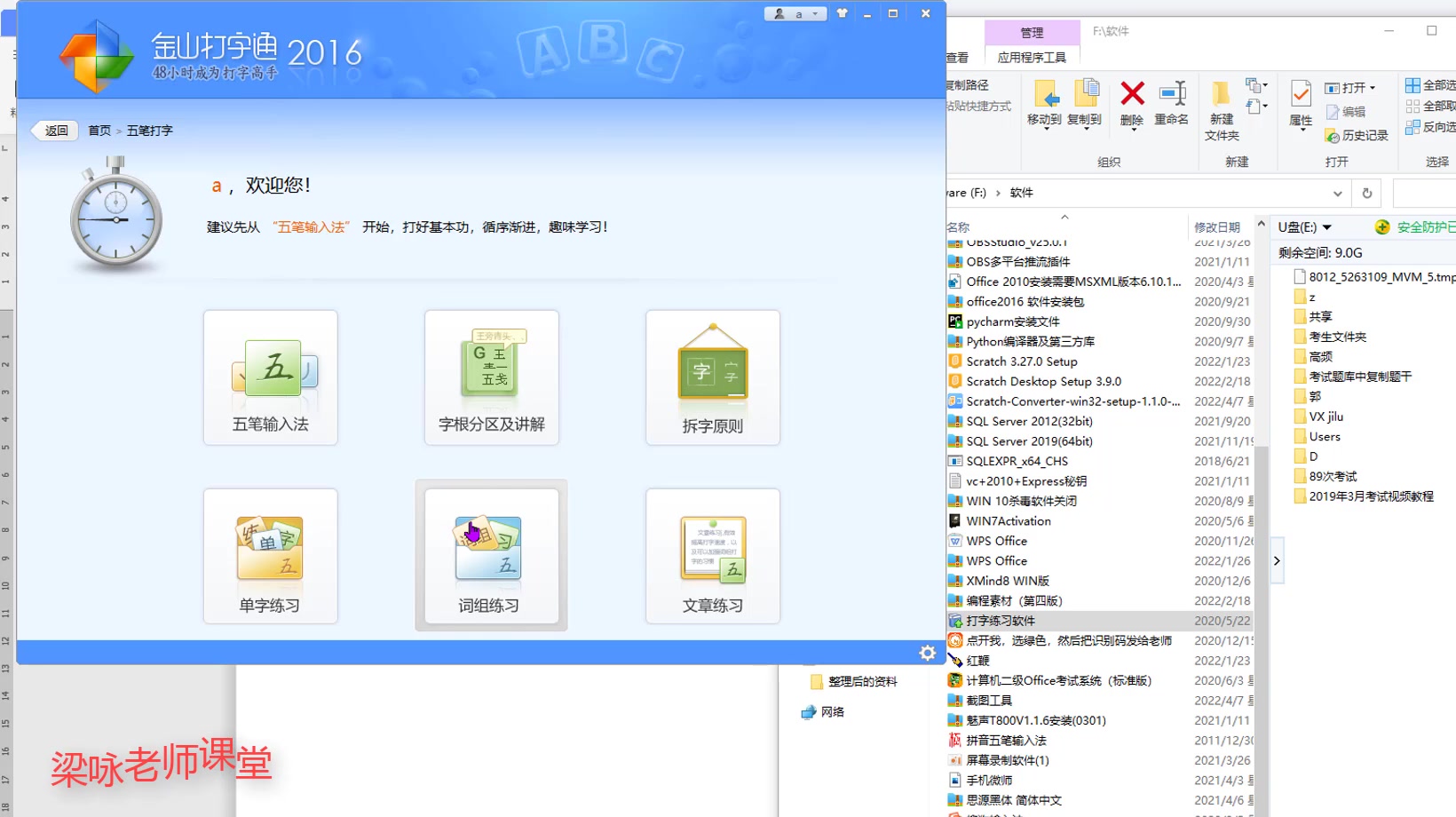
Task: Click the red 删除 delete icon
Action: [1132, 105]
